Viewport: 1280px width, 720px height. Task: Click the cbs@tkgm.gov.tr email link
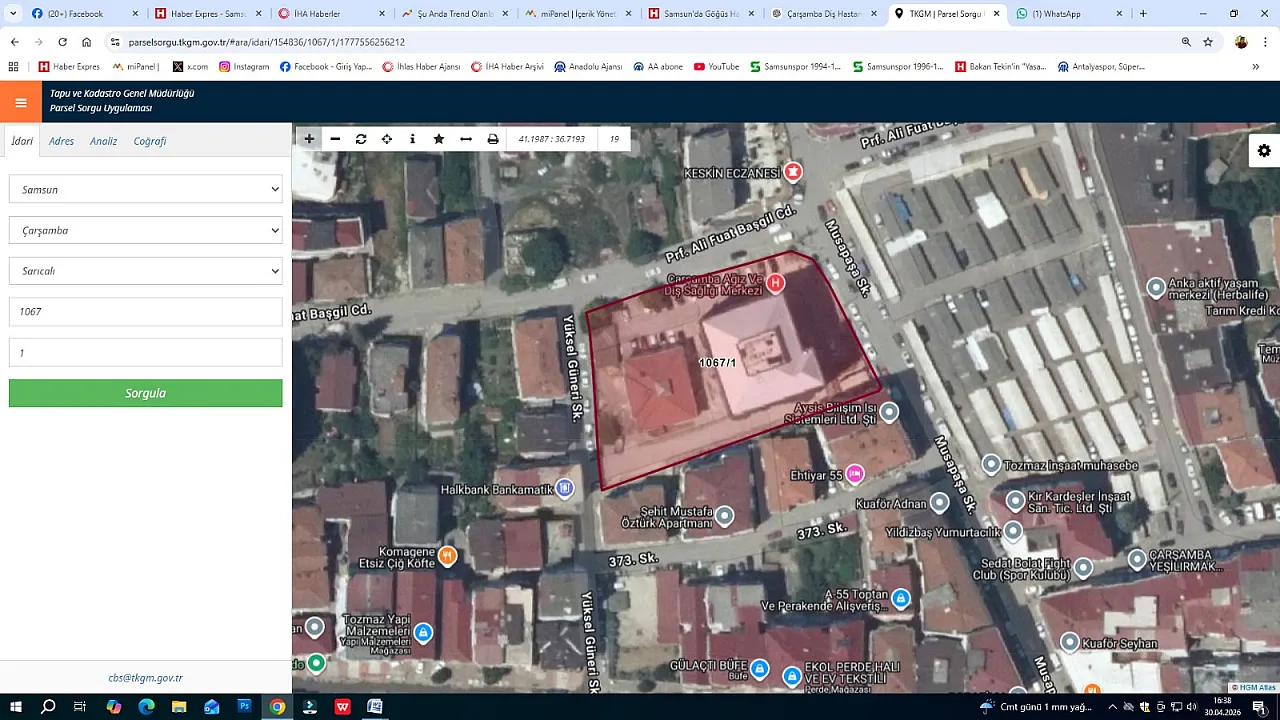pyautogui.click(x=146, y=678)
